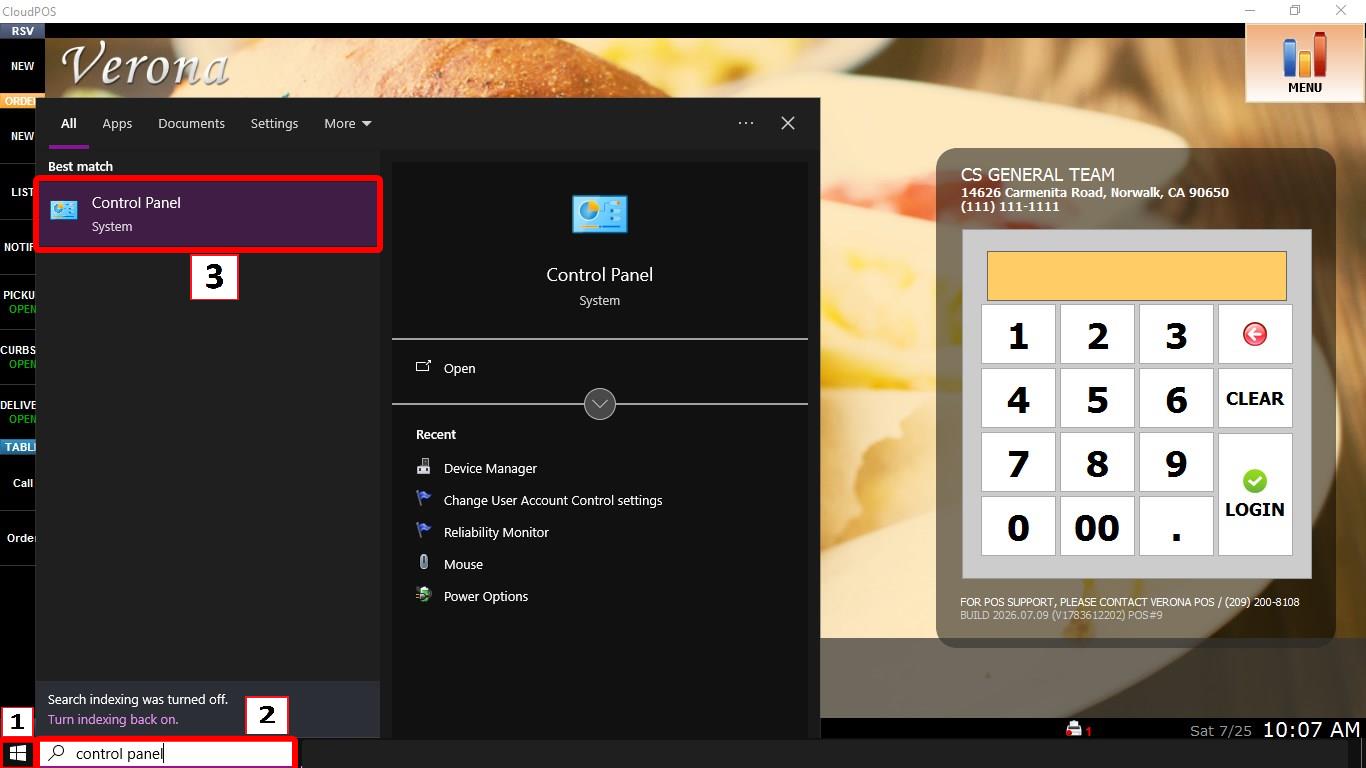Viewport: 1366px width, 768px height.
Task: Click the Control Panel icon in Best match
Action: tap(64, 210)
